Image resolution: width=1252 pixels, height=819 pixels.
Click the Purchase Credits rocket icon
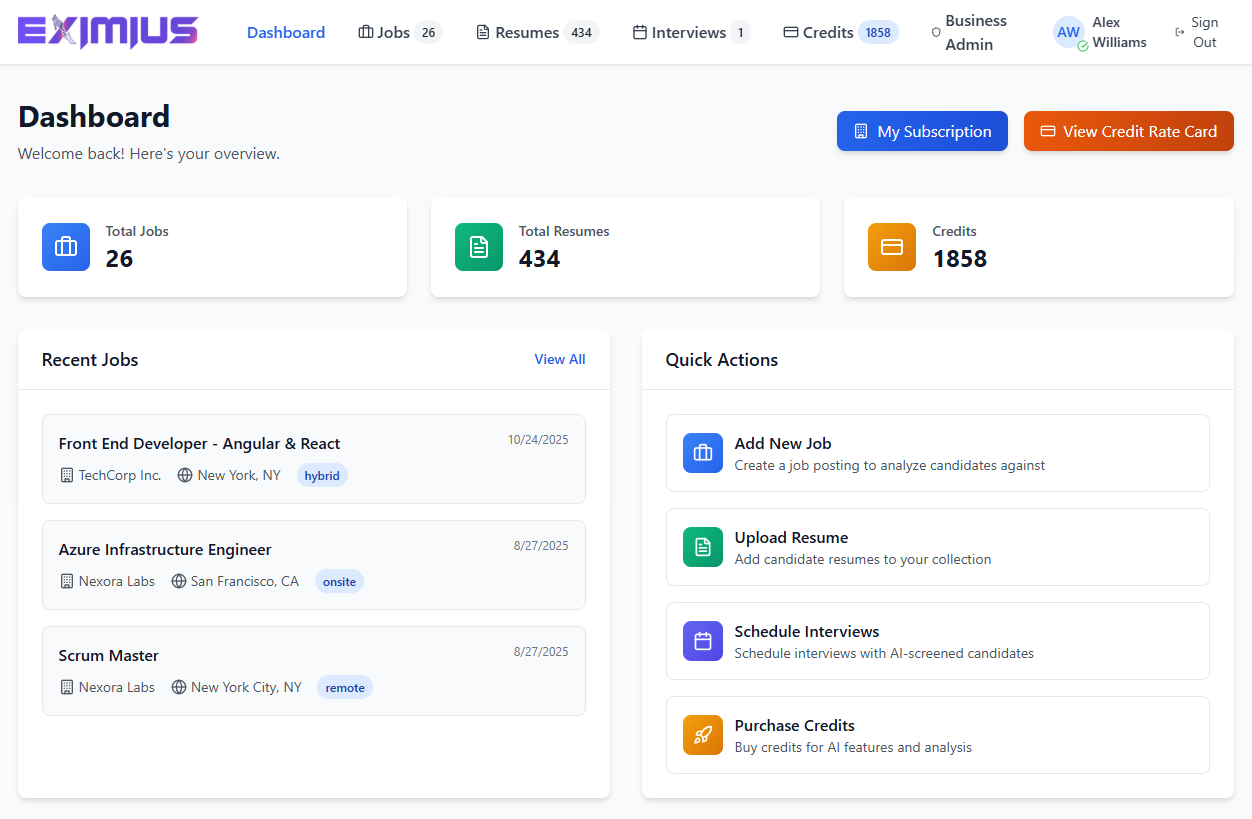[x=703, y=735]
